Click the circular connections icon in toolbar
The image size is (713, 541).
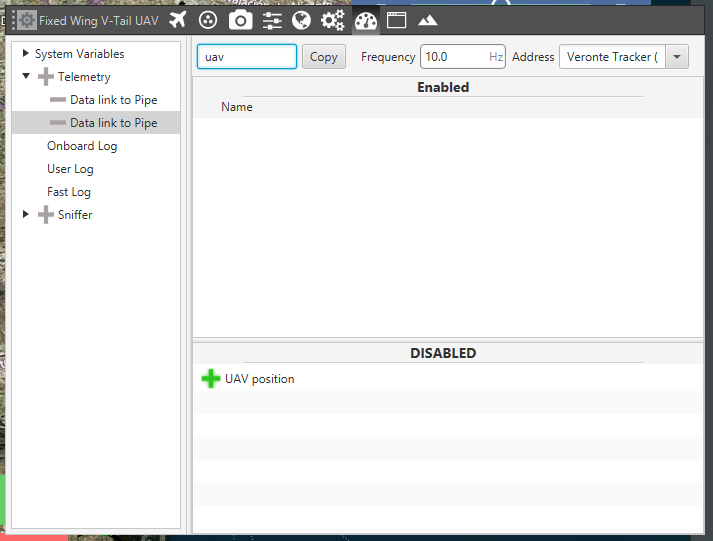(x=208, y=20)
